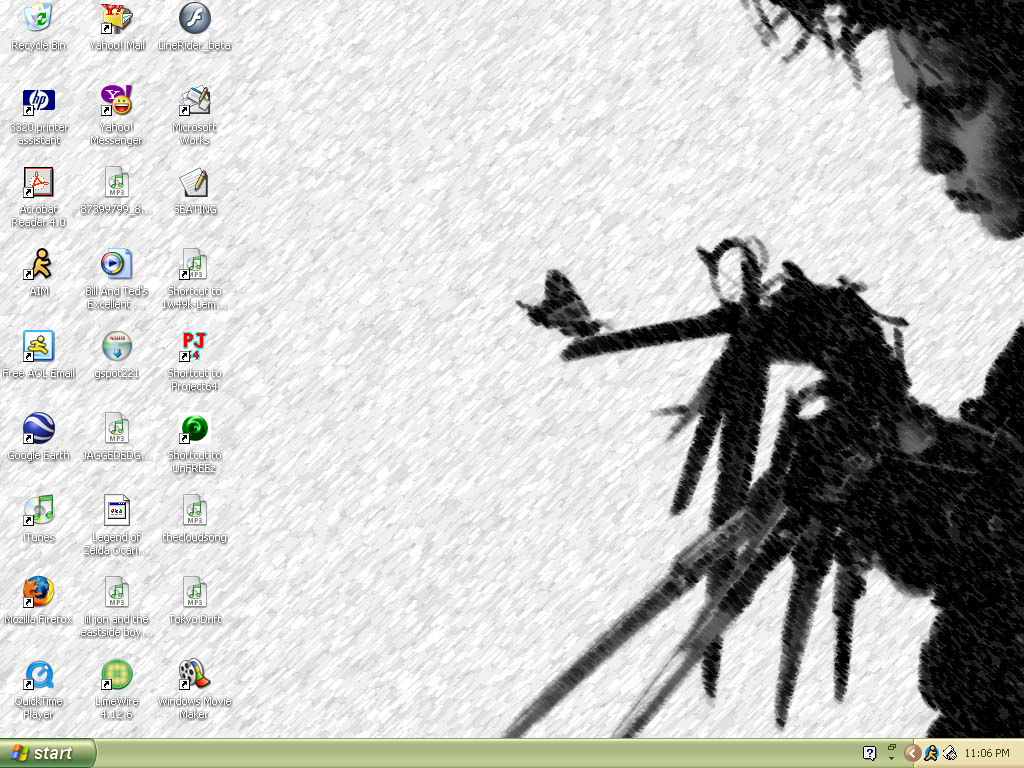
Task: Select the Shortcut to UnFREEz icon
Action: (x=195, y=428)
